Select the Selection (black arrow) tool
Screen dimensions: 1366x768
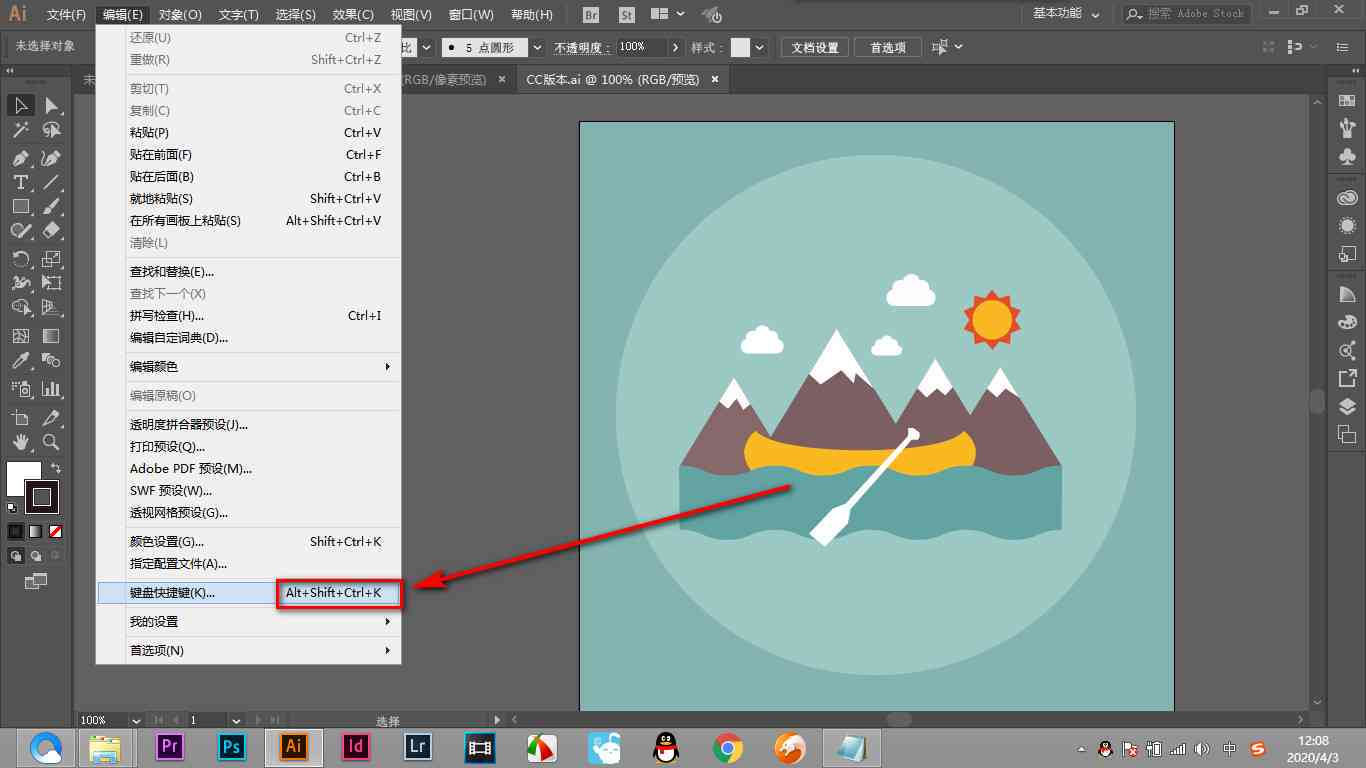click(20, 105)
